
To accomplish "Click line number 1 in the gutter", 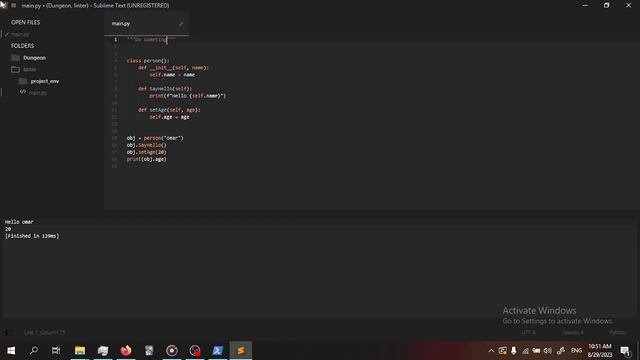I will 116,40.
